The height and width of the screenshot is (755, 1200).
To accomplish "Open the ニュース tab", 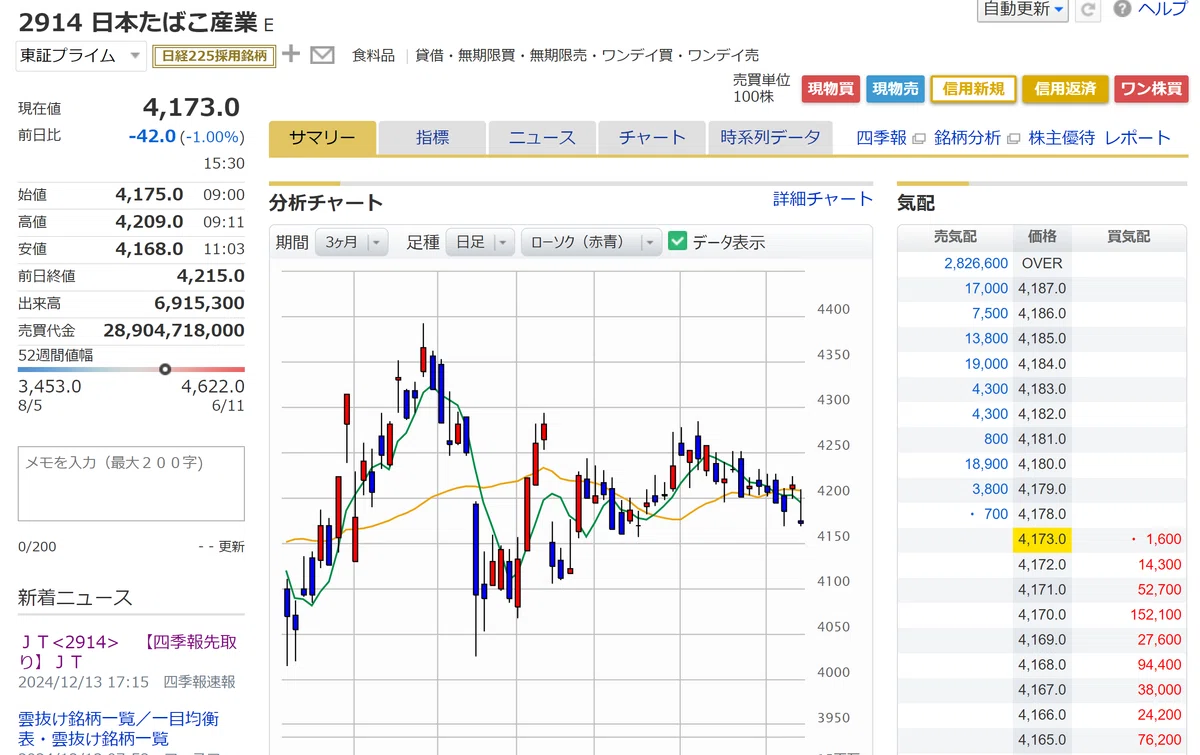I will pos(542,138).
